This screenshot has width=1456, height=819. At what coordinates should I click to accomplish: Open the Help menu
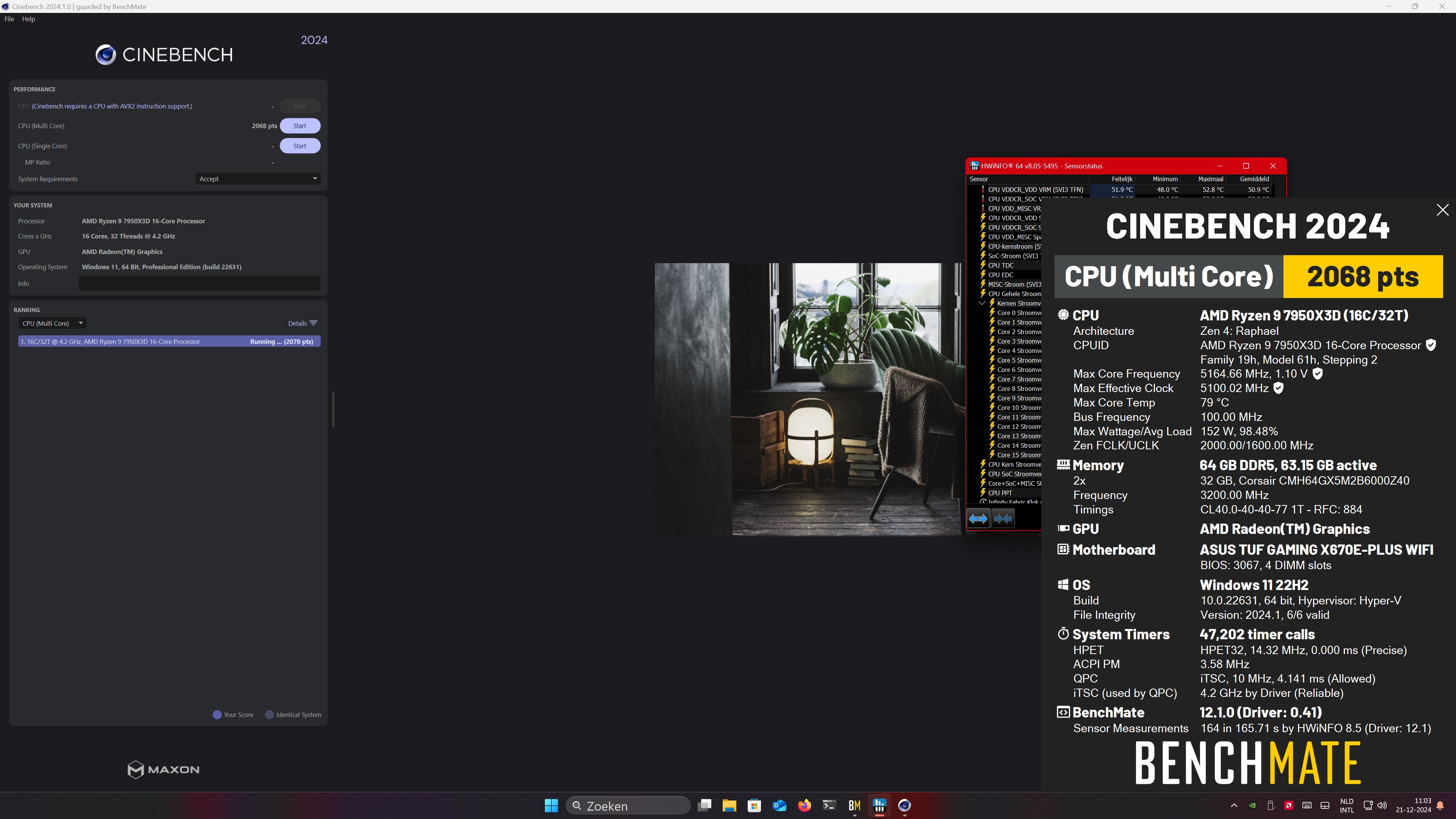coord(28,19)
